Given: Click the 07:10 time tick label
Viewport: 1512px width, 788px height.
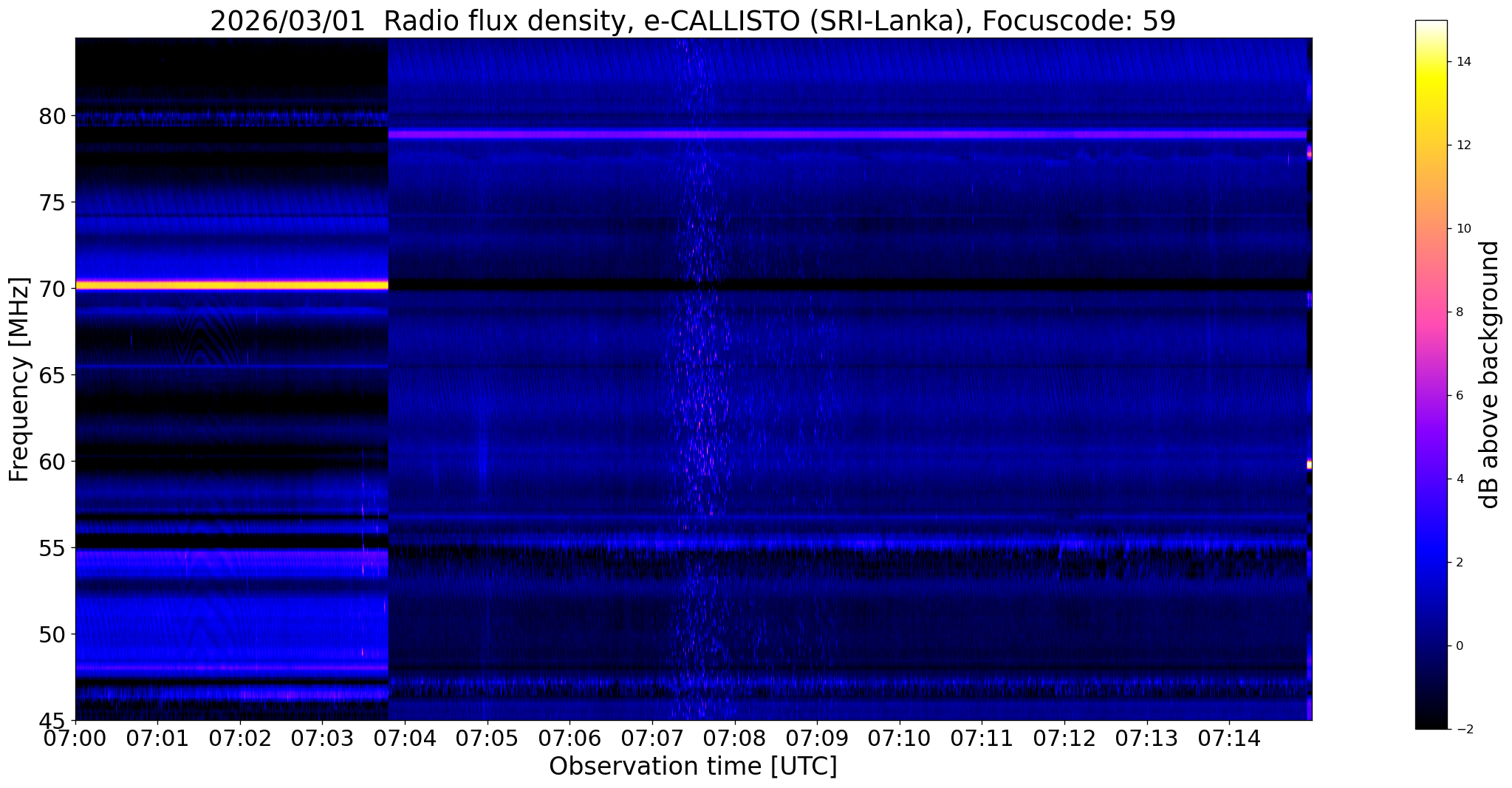Looking at the screenshot, I should pos(900,739).
